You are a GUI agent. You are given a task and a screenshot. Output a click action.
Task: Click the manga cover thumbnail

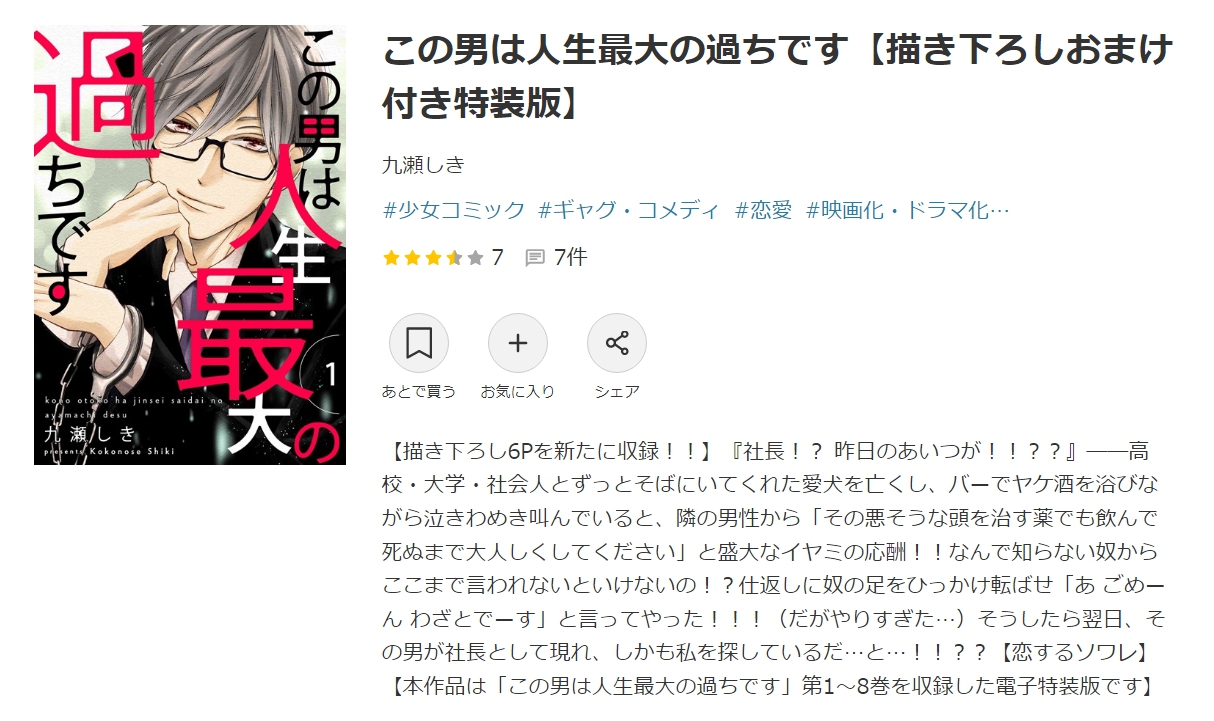coord(190,245)
